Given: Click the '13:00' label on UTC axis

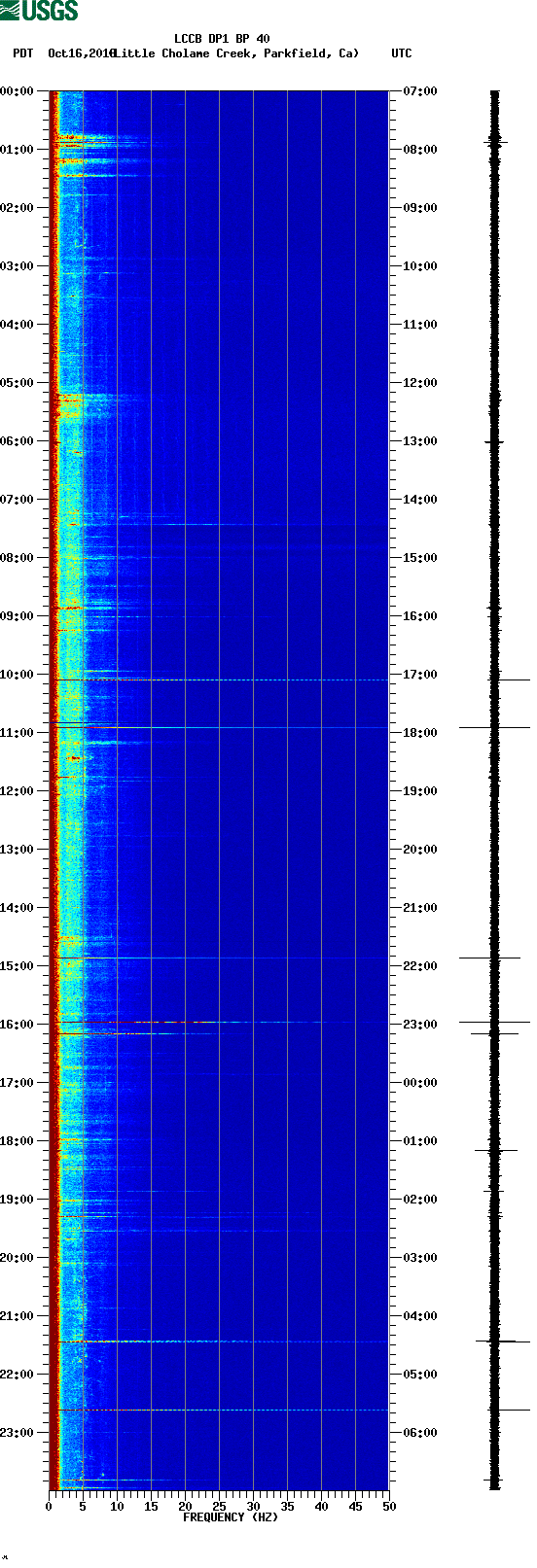Looking at the screenshot, I should click(420, 441).
